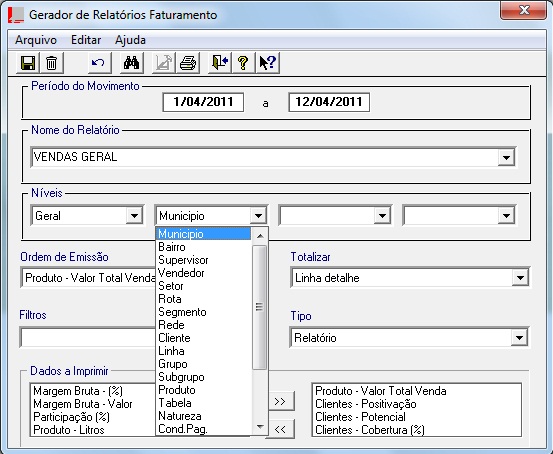Image resolution: width=553 pixels, height=454 pixels.
Task: Select Margem Bruta - Valor list item
Action: [83, 404]
